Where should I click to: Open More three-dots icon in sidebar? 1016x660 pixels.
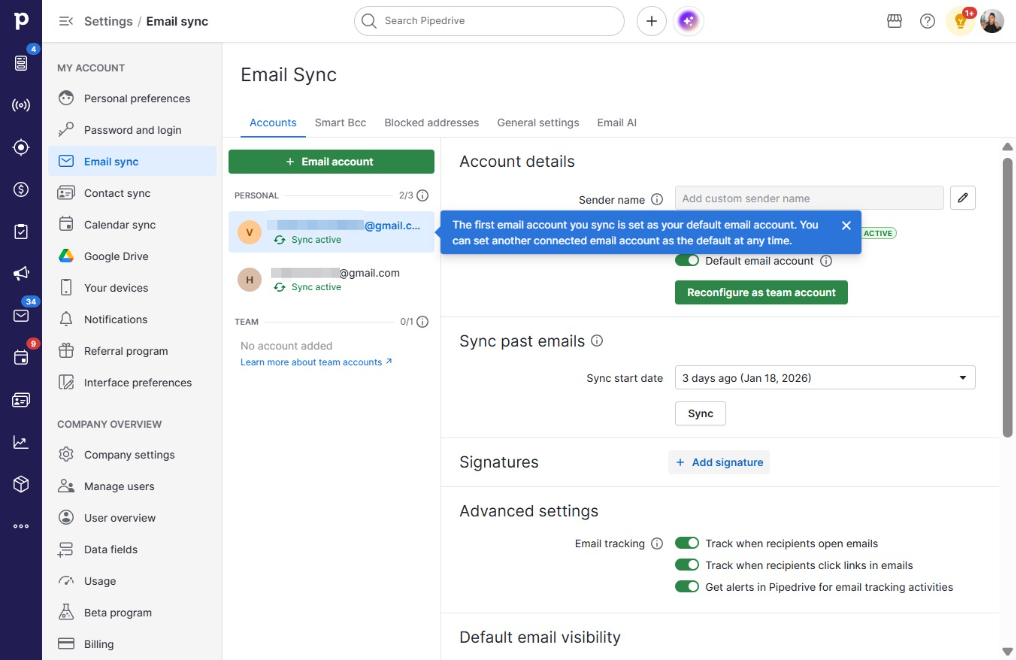(x=21, y=526)
